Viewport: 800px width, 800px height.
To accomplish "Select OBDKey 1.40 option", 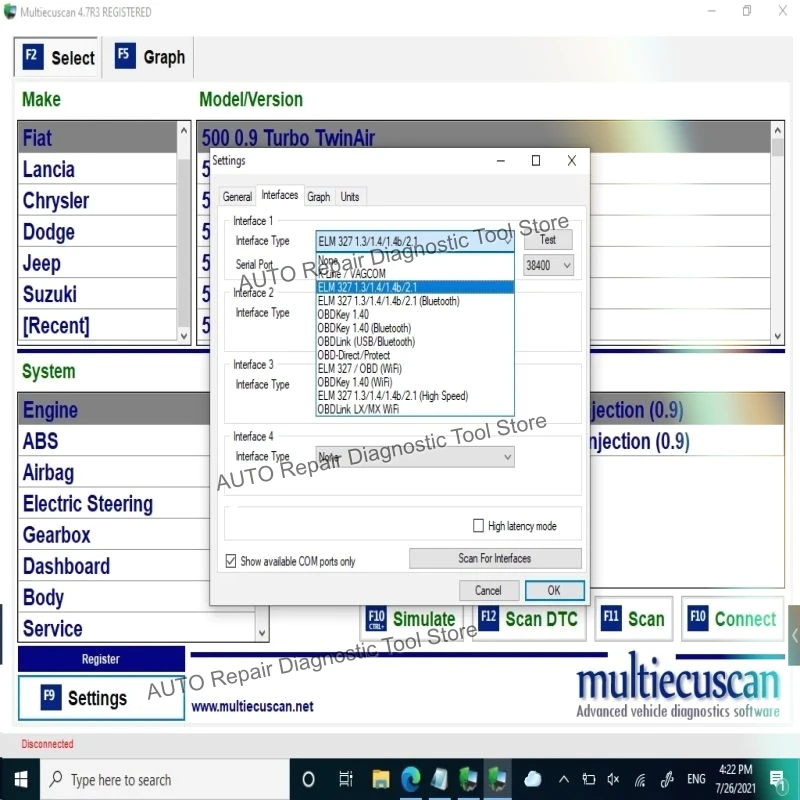I will pos(415,314).
